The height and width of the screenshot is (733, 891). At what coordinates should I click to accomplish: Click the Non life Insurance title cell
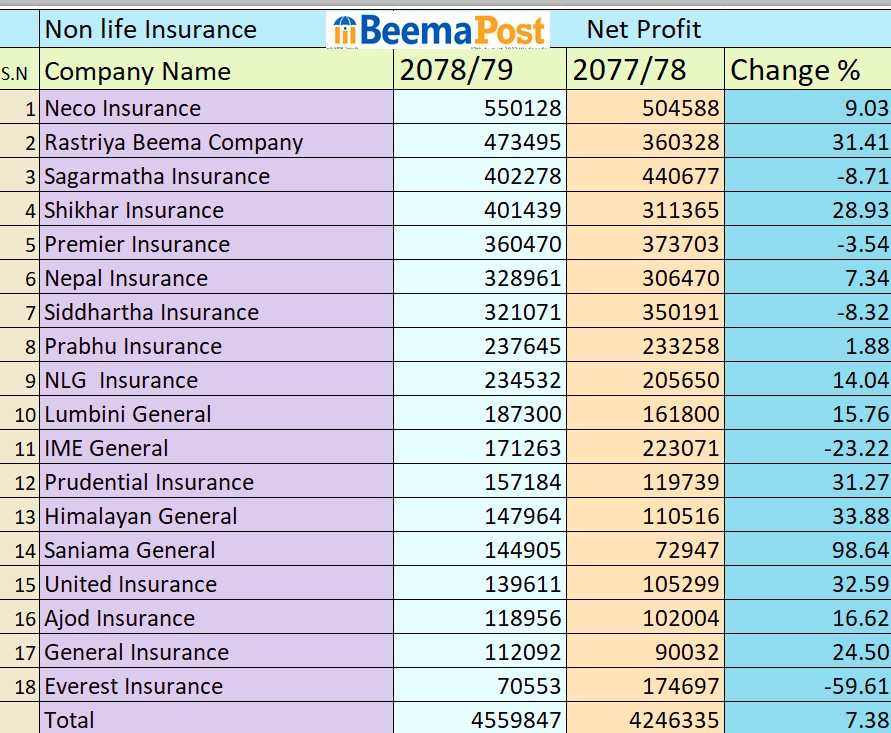click(x=151, y=30)
